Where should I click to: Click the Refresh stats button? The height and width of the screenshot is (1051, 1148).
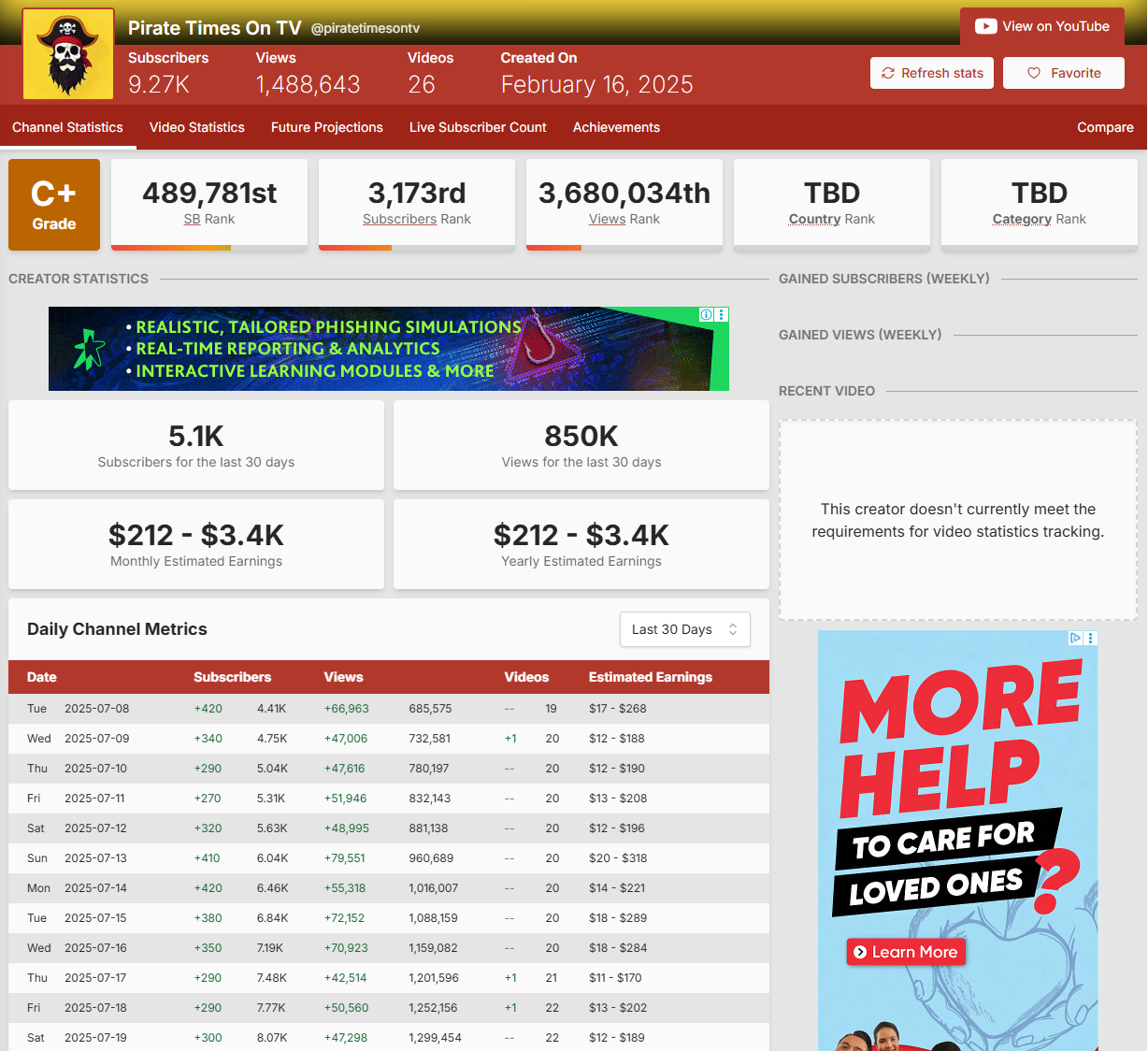933,73
